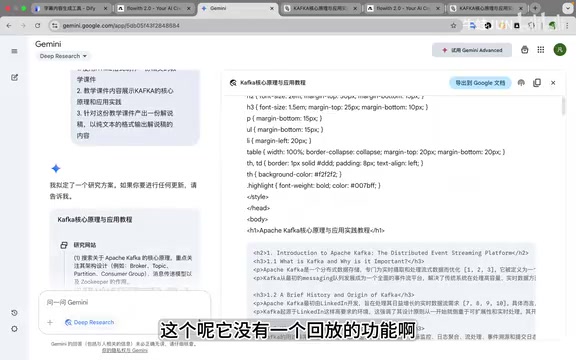
Task: Close the Dify browser tab
Action: tap(105, 8)
